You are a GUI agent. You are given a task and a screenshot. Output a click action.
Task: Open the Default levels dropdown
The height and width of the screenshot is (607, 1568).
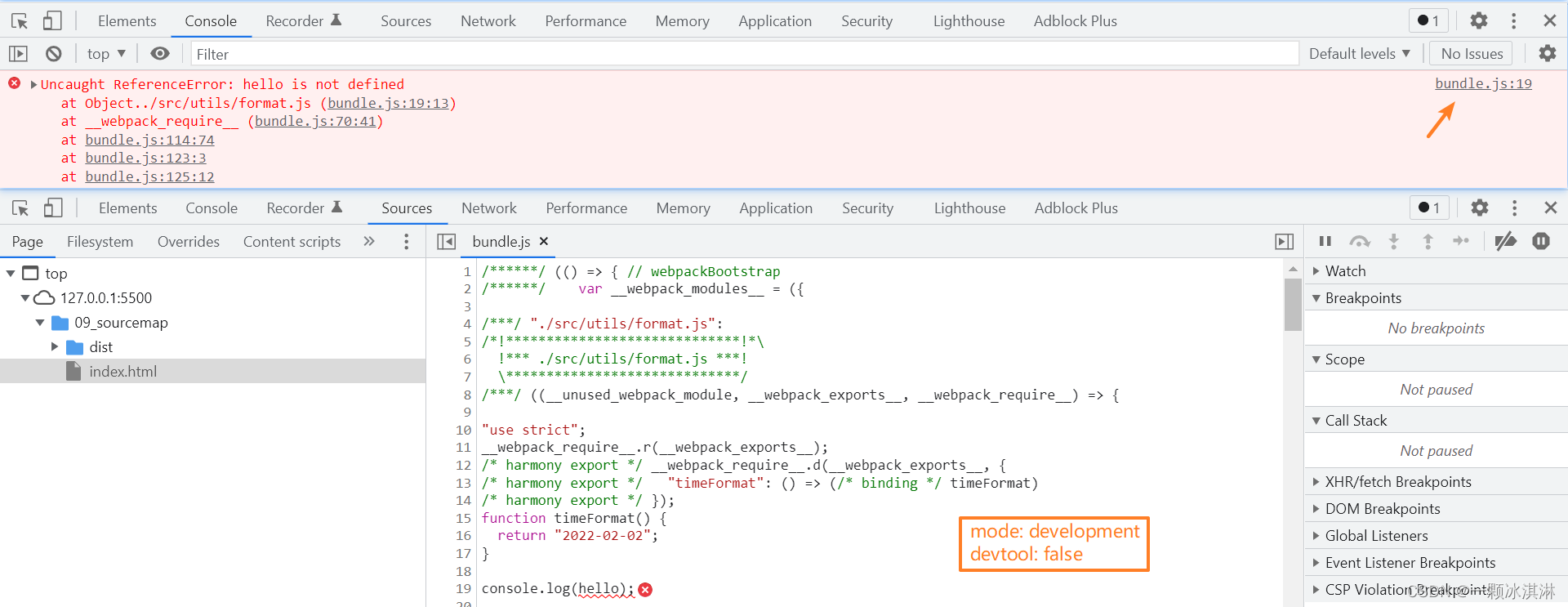pyautogui.click(x=1360, y=54)
